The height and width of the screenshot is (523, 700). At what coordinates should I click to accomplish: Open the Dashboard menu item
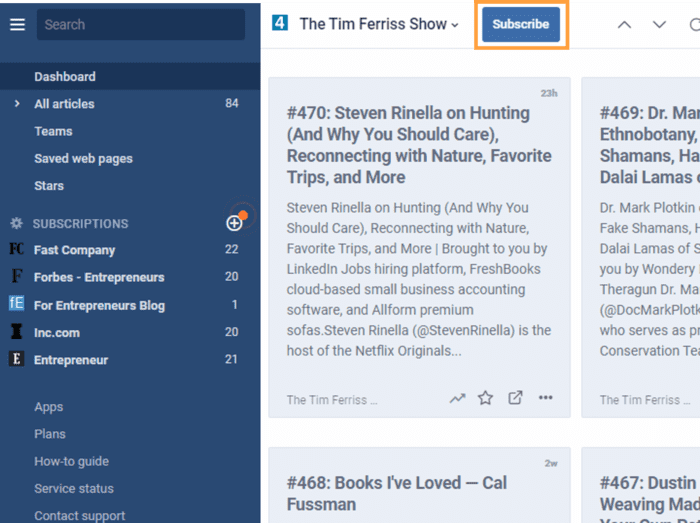pos(130,76)
